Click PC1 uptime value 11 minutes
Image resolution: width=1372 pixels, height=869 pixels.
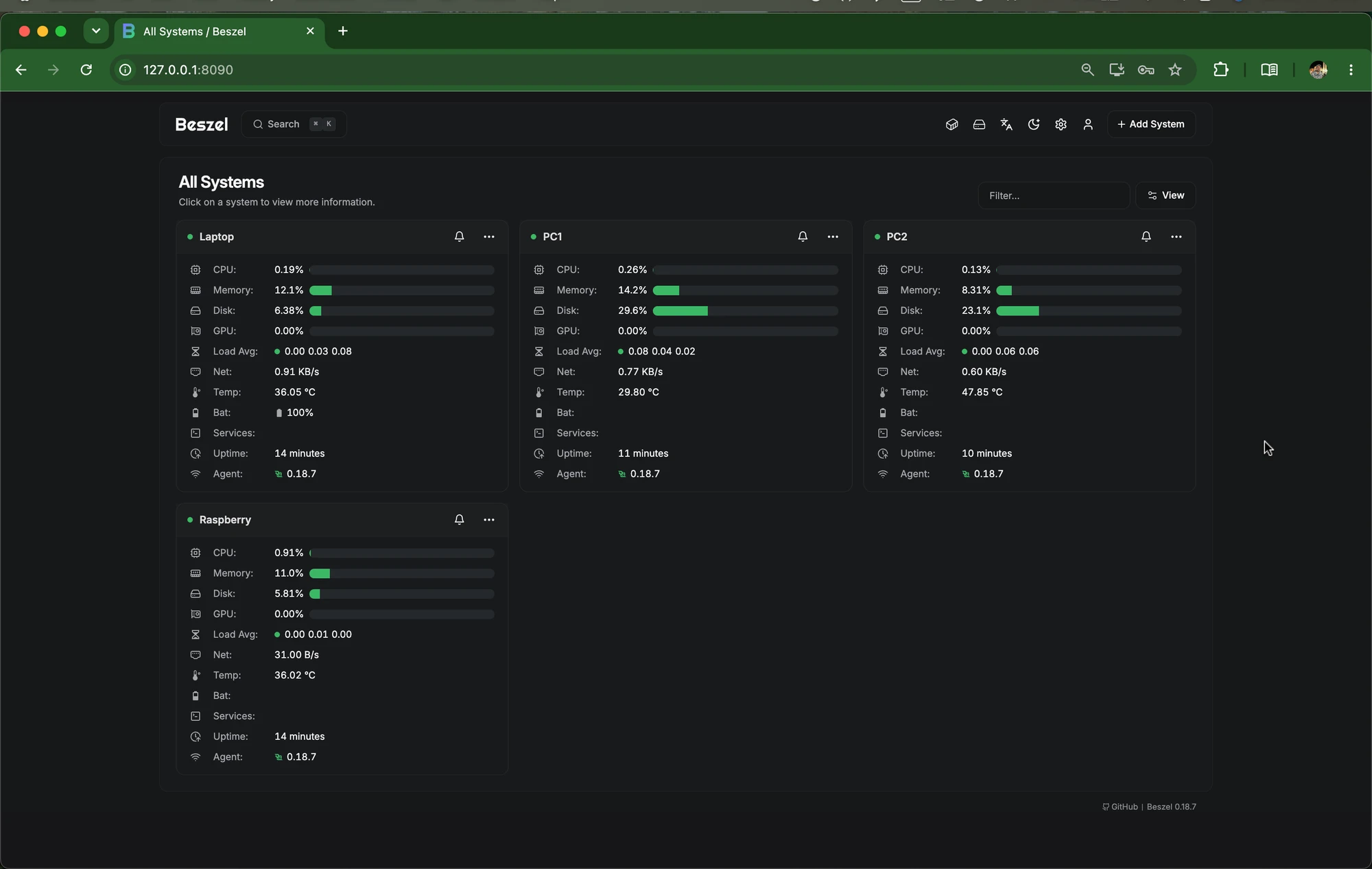point(643,453)
